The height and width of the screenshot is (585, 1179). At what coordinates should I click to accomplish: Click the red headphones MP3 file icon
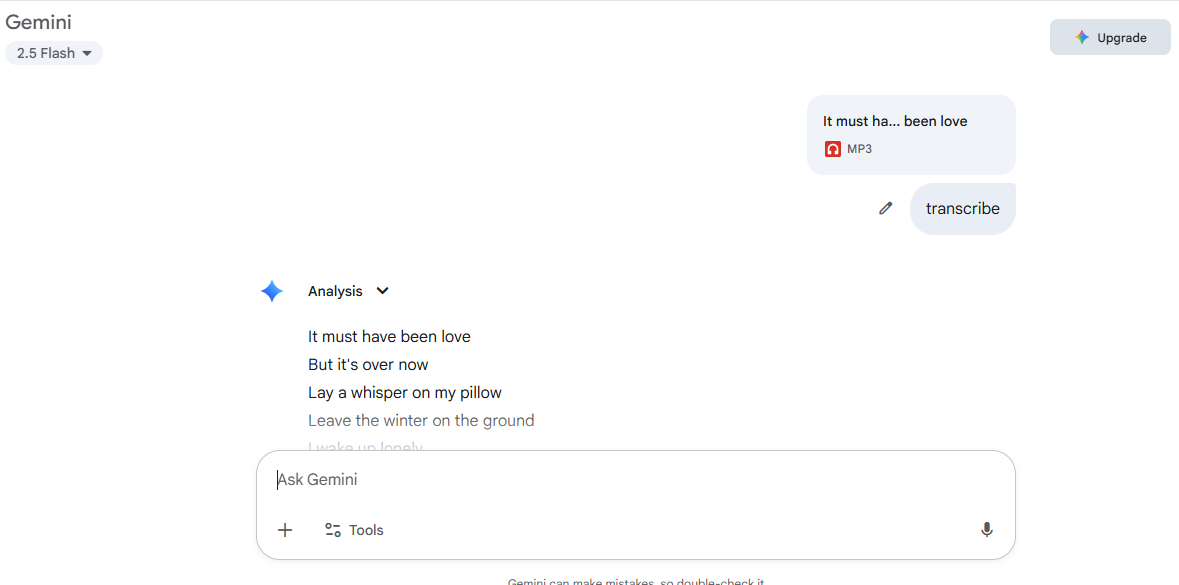coord(832,148)
